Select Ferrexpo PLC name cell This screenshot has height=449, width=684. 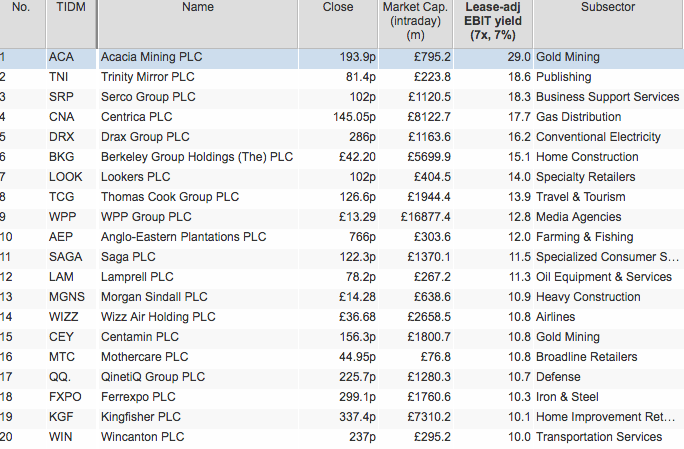click(x=138, y=398)
